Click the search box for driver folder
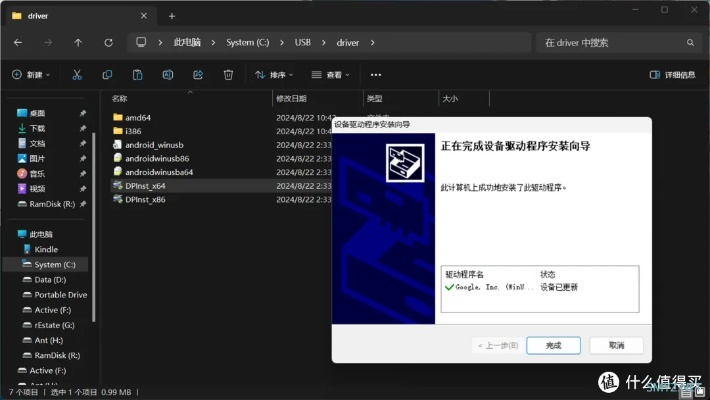The image size is (710, 400). tap(610, 43)
